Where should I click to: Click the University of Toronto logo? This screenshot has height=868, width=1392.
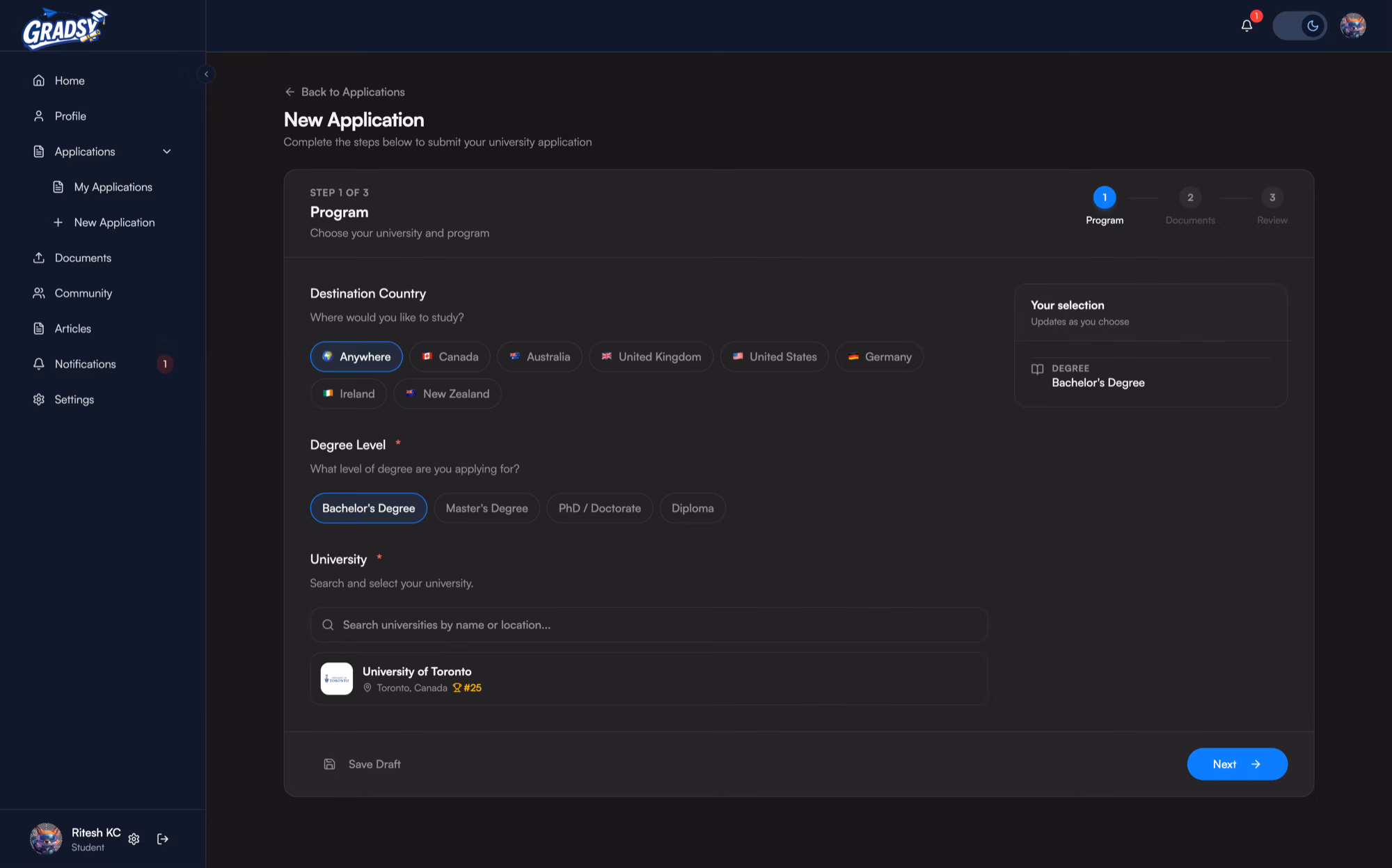337,679
